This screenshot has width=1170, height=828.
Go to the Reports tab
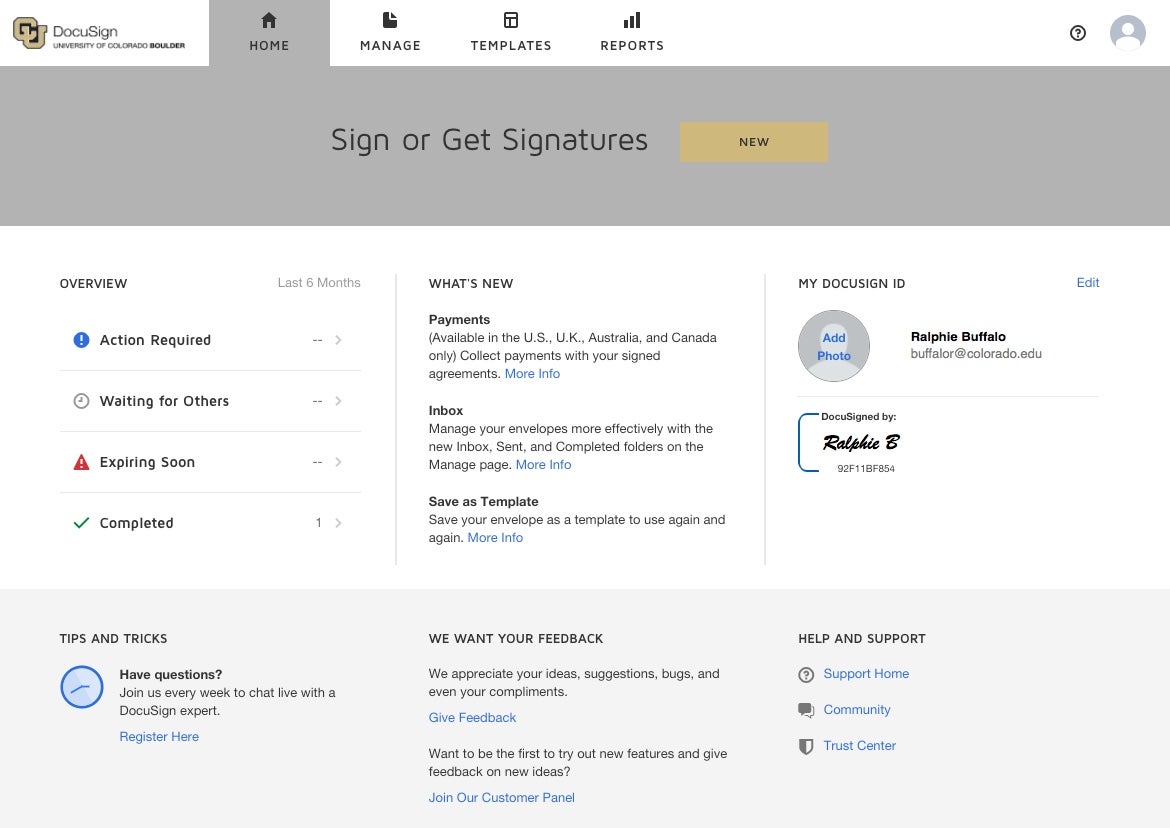(632, 33)
